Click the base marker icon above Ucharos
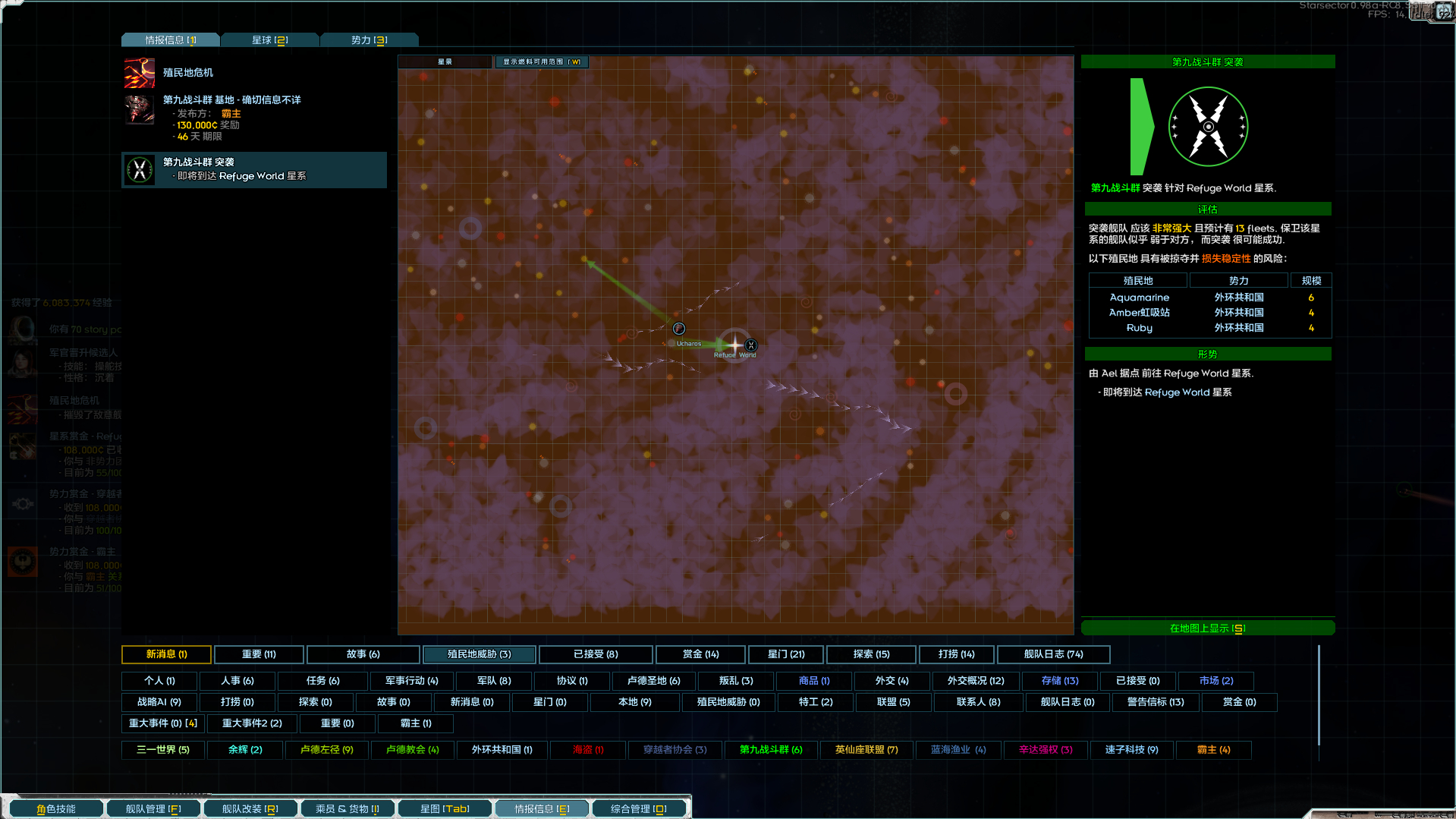The image size is (1456, 819). point(679,329)
